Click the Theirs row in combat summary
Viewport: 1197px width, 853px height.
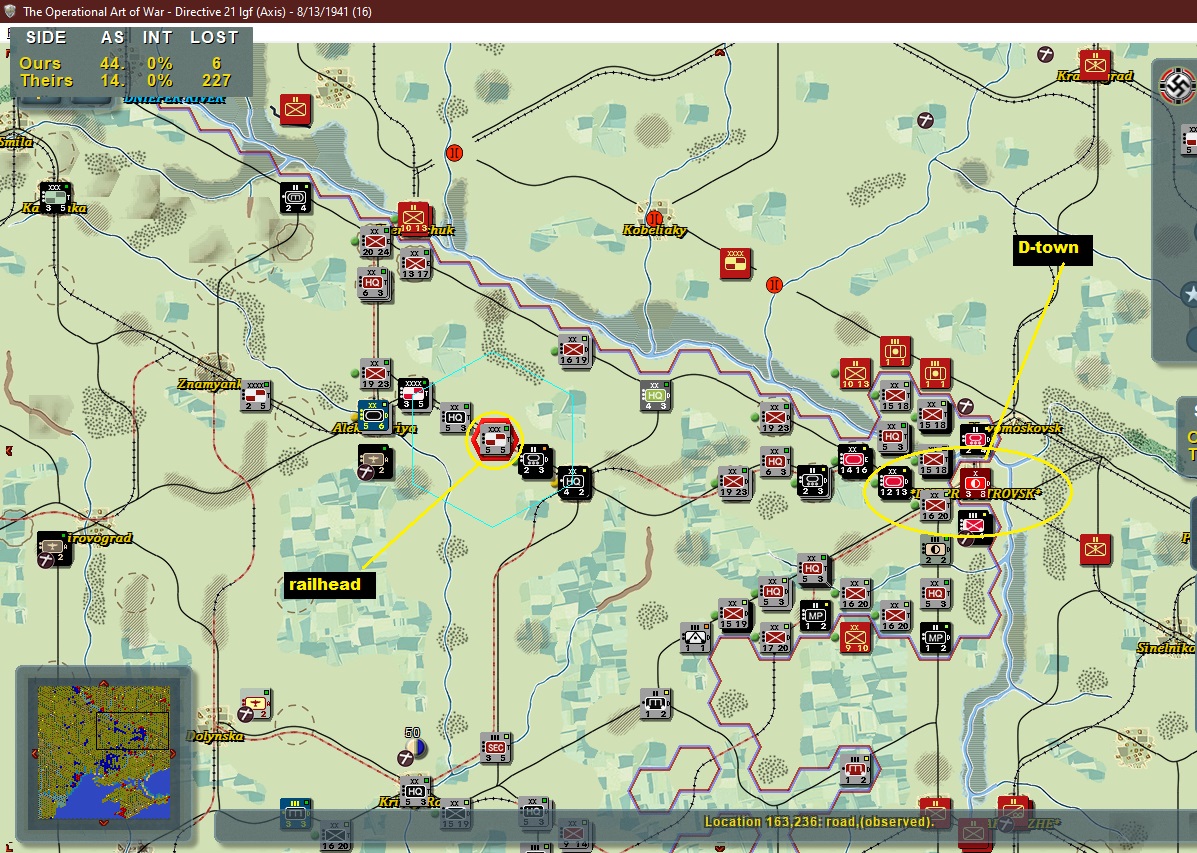coord(128,80)
